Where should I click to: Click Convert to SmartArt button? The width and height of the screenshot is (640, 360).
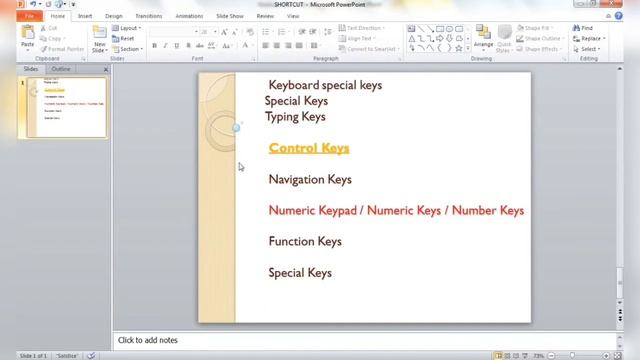[x=369, y=49]
